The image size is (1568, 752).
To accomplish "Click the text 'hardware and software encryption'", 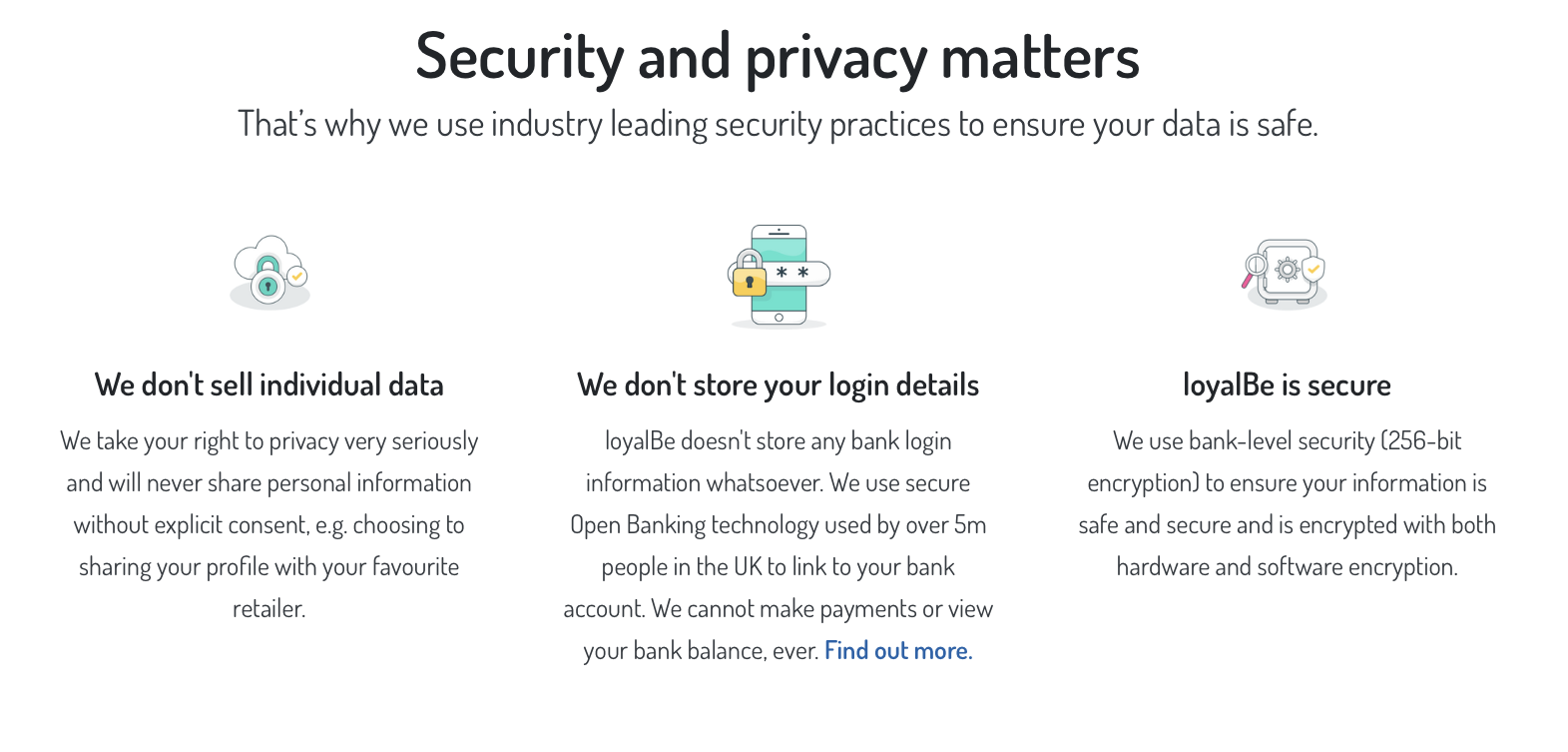I will click(1286, 567).
